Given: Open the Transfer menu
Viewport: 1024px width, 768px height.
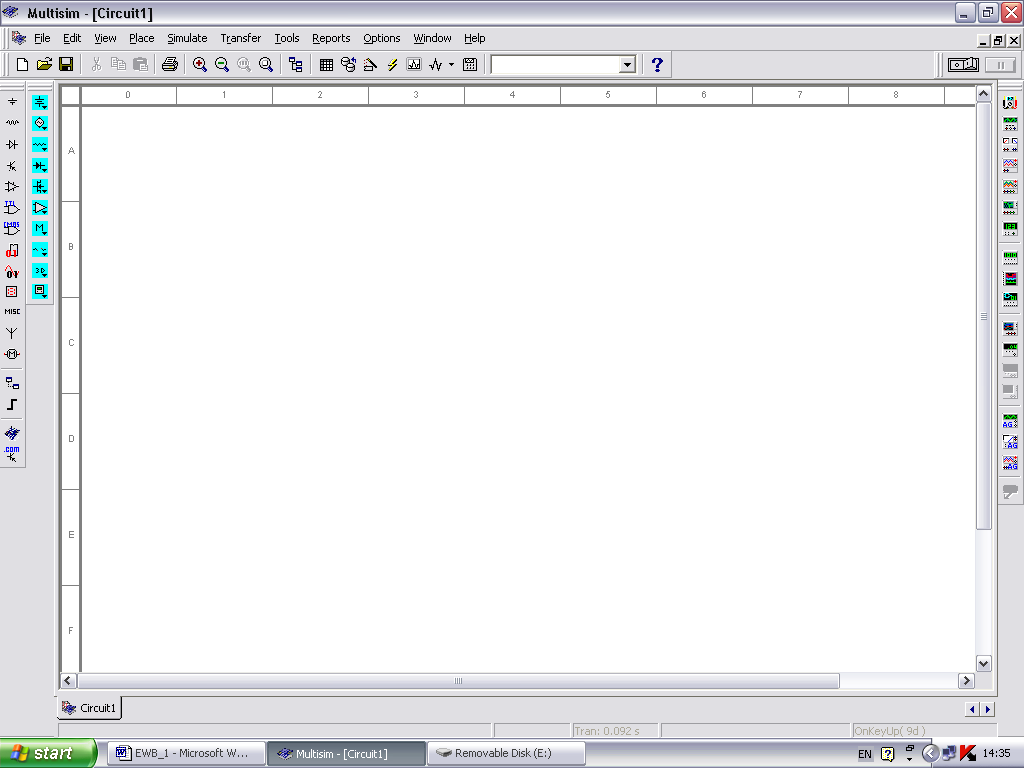Looking at the screenshot, I should [240, 38].
